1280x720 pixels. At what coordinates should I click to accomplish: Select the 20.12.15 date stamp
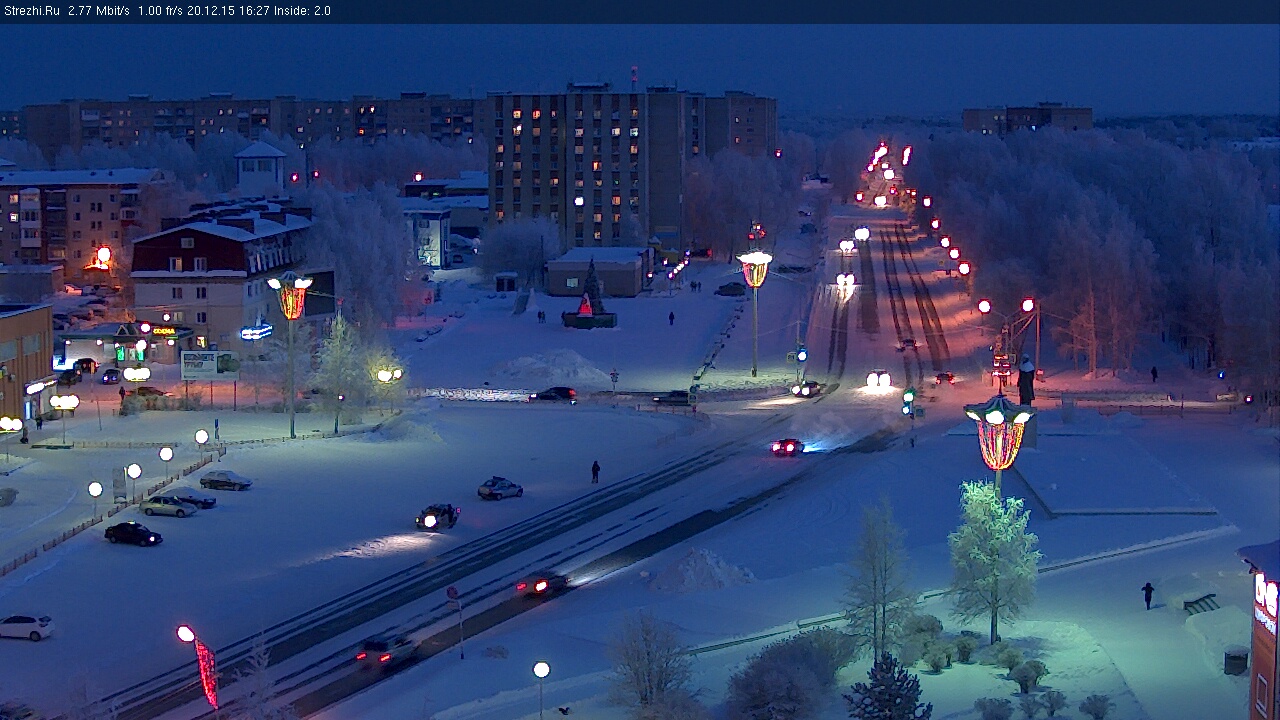[x=211, y=11]
